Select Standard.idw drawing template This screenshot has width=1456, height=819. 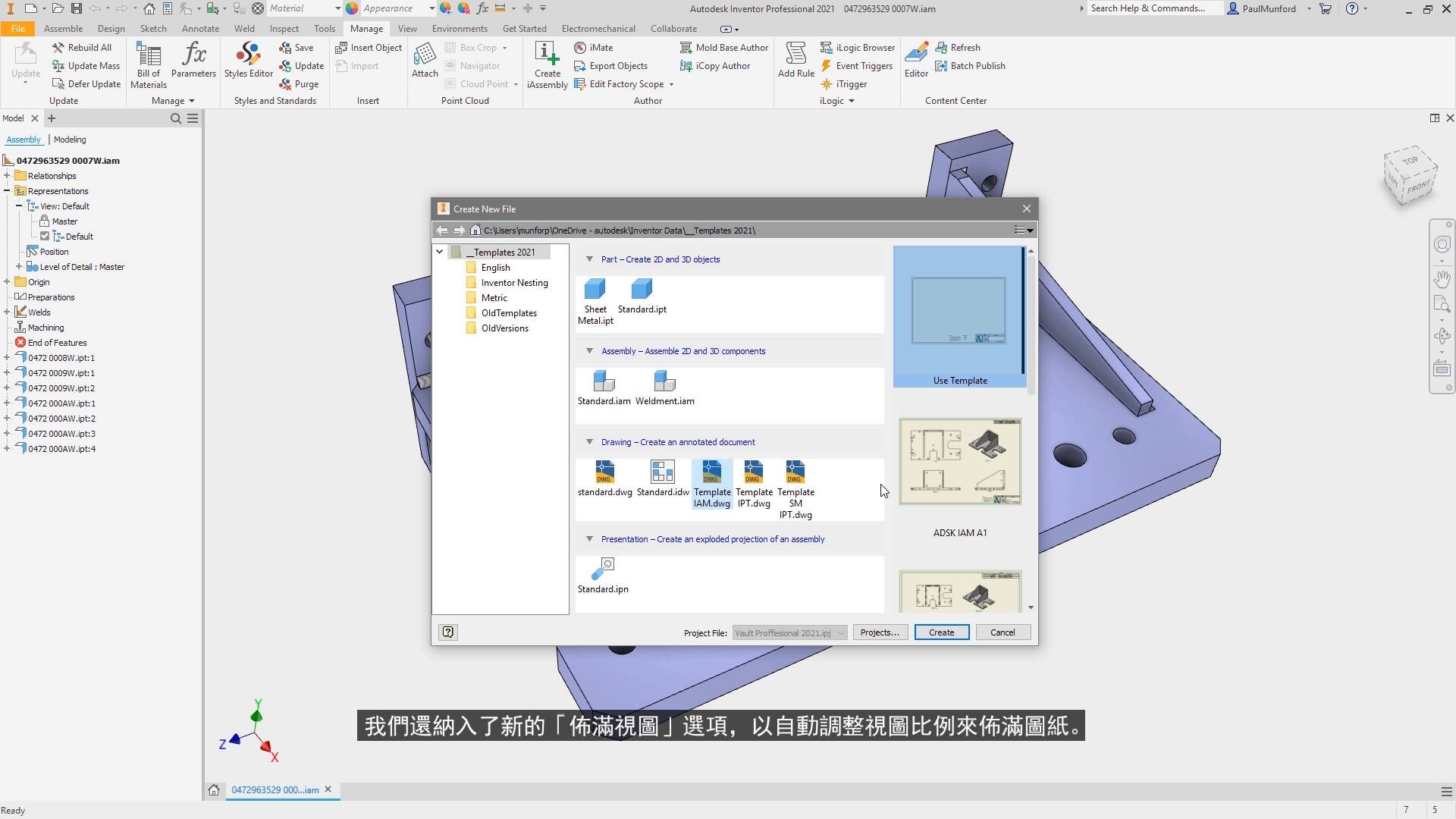pos(663,479)
